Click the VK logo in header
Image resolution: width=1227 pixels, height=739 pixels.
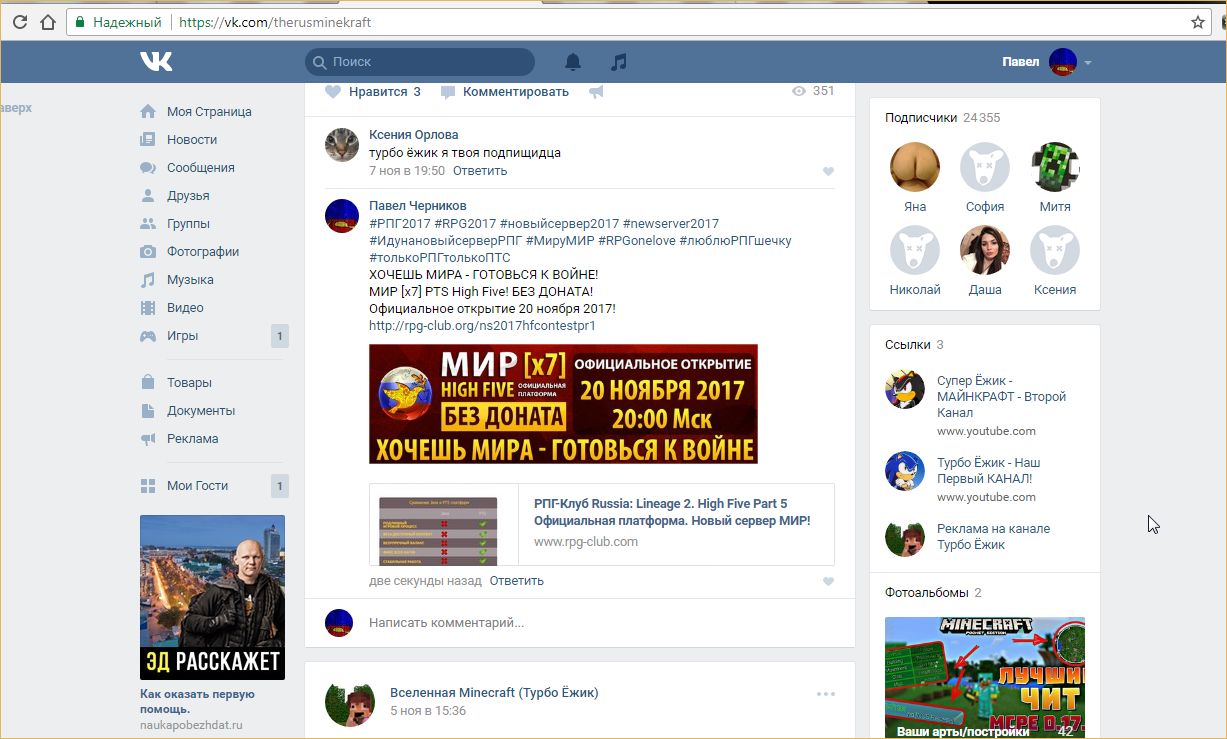pyautogui.click(x=156, y=62)
